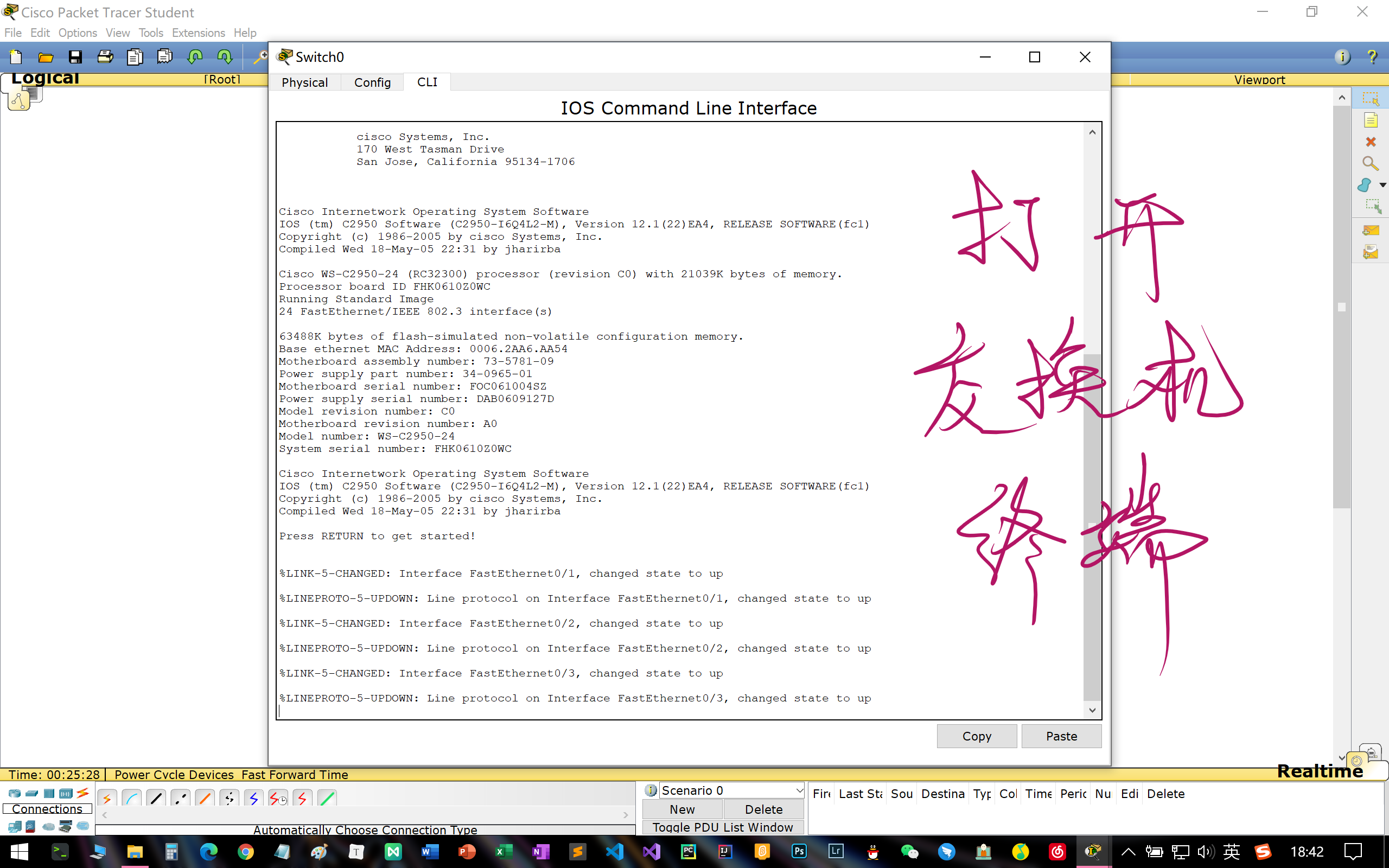
Task: Select the automatic connection lightning cable
Action: pyautogui.click(x=107, y=798)
